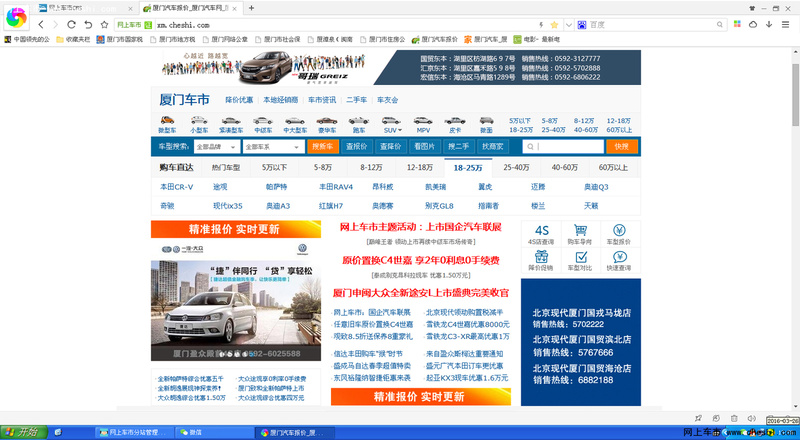The image size is (800, 440).
Task: Switch to 网上车市分站管理 taskbar window
Action: click(x=135, y=432)
